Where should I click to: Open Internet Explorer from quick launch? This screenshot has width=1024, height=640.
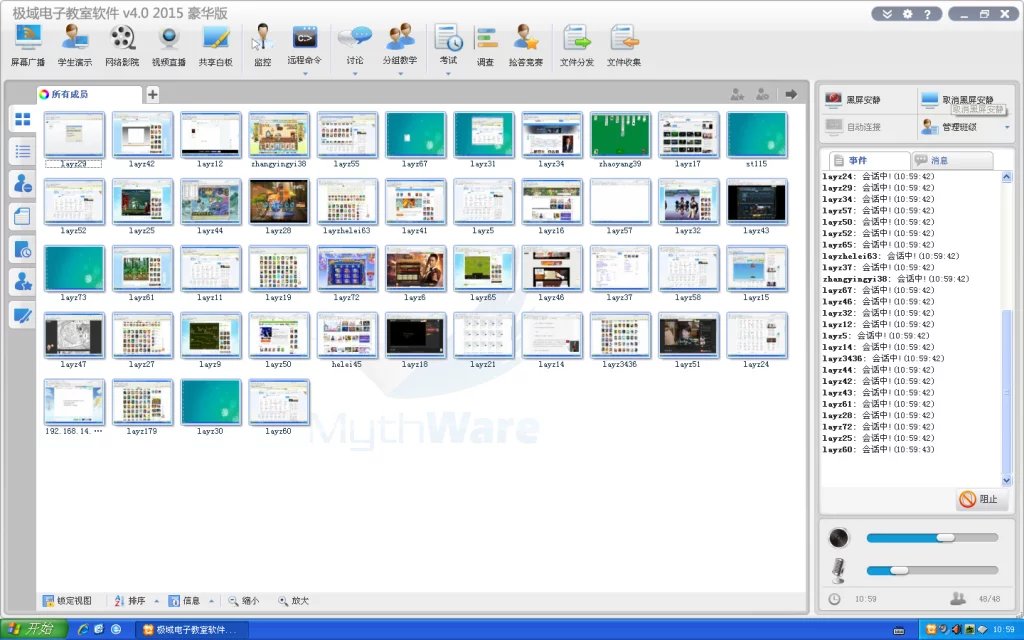click(83, 630)
